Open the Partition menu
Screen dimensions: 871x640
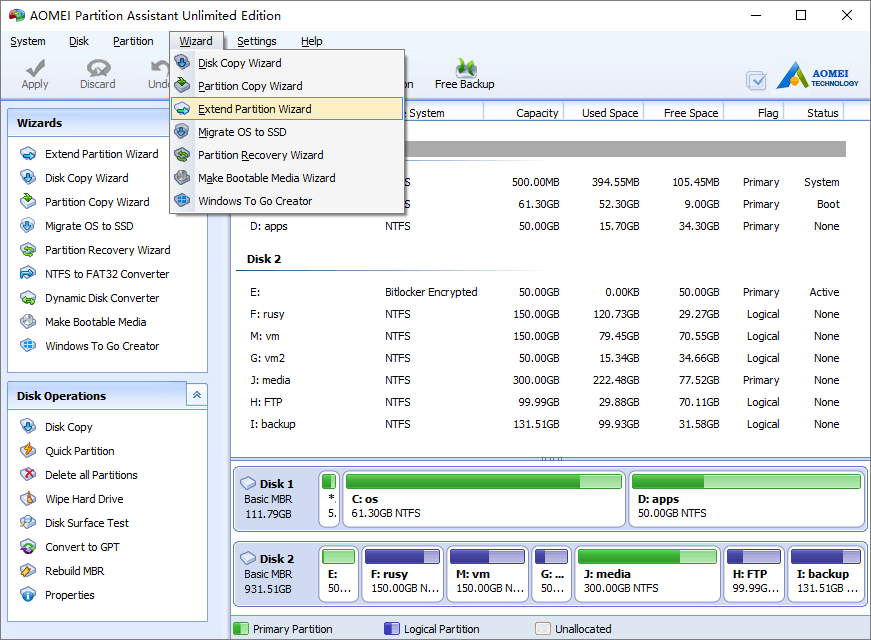[133, 41]
